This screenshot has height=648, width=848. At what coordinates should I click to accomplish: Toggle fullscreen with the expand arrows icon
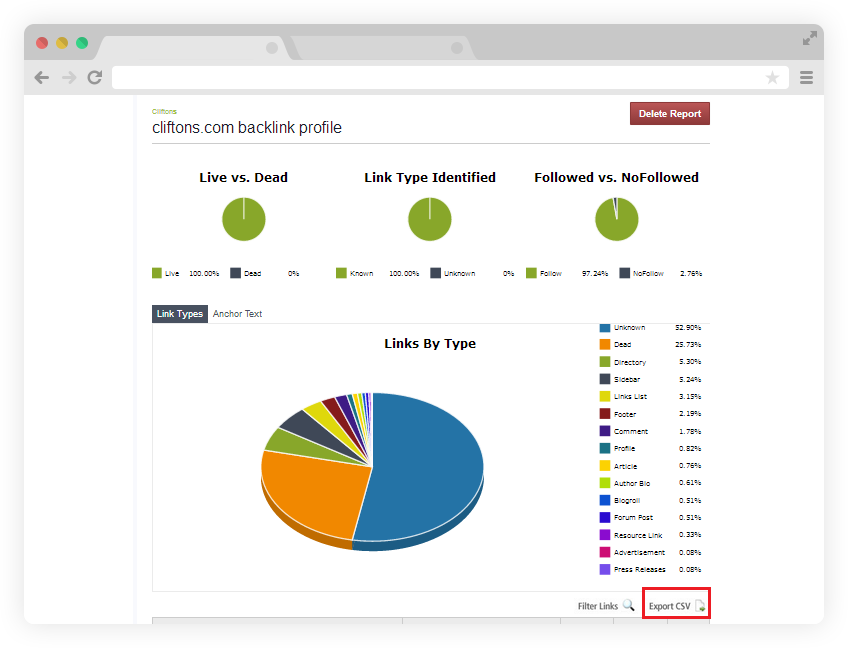click(x=810, y=38)
